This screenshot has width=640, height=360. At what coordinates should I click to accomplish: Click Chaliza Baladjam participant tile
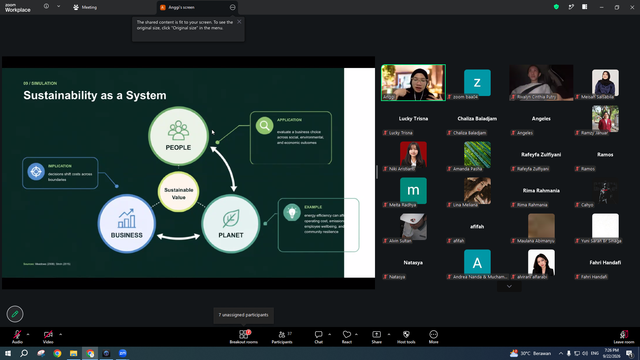[x=477, y=119]
